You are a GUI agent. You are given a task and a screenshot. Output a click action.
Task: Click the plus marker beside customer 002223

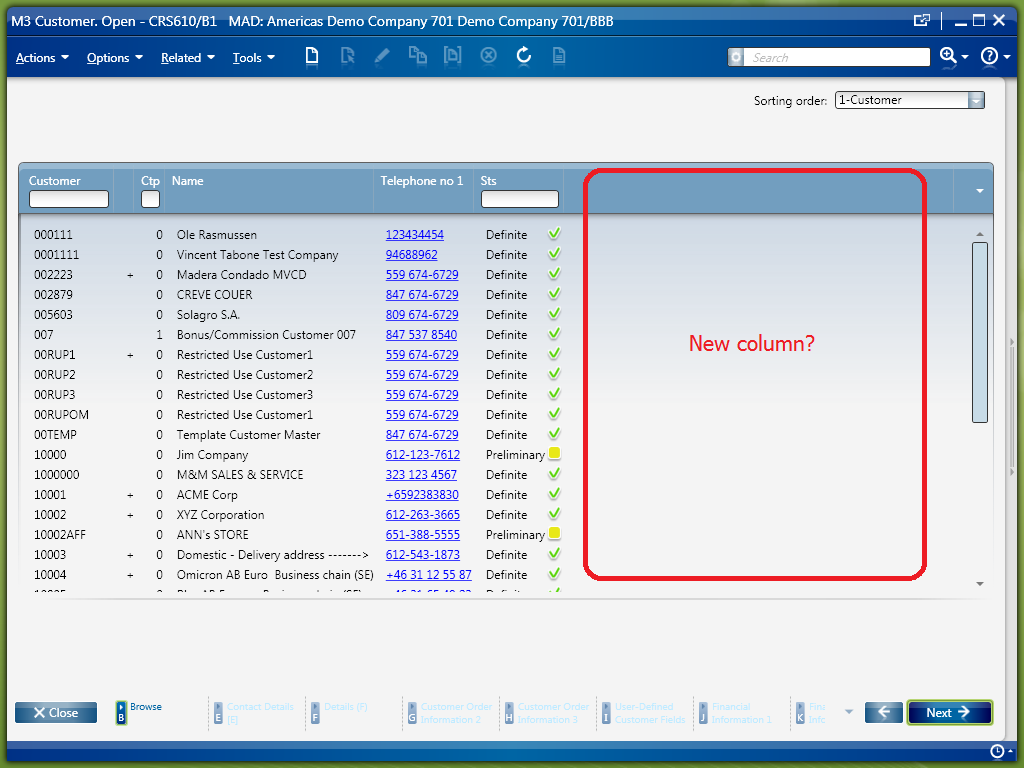tap(130, 275)
